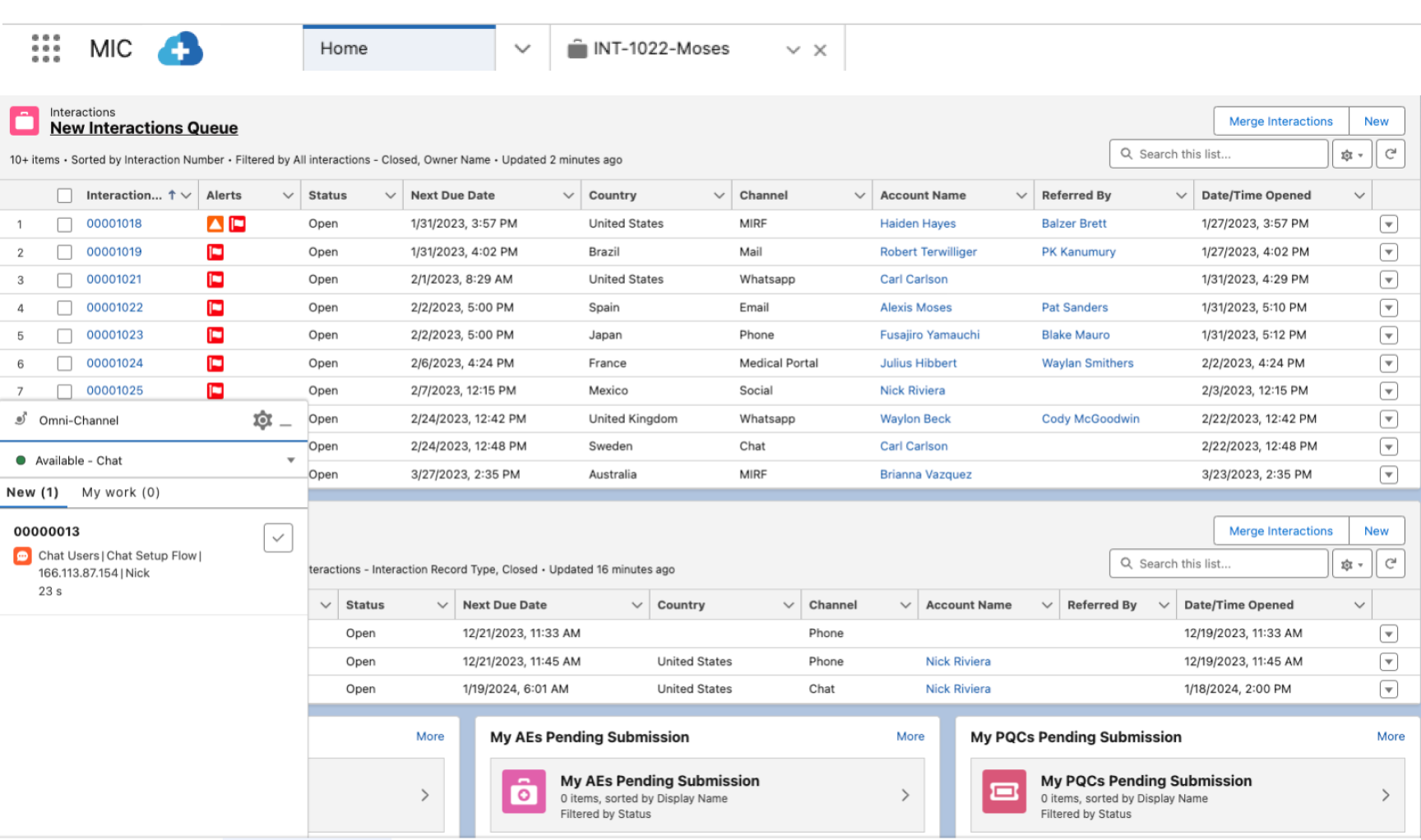Click the red flag alert on 00001018
The image size is (1421, 840).
238,224
